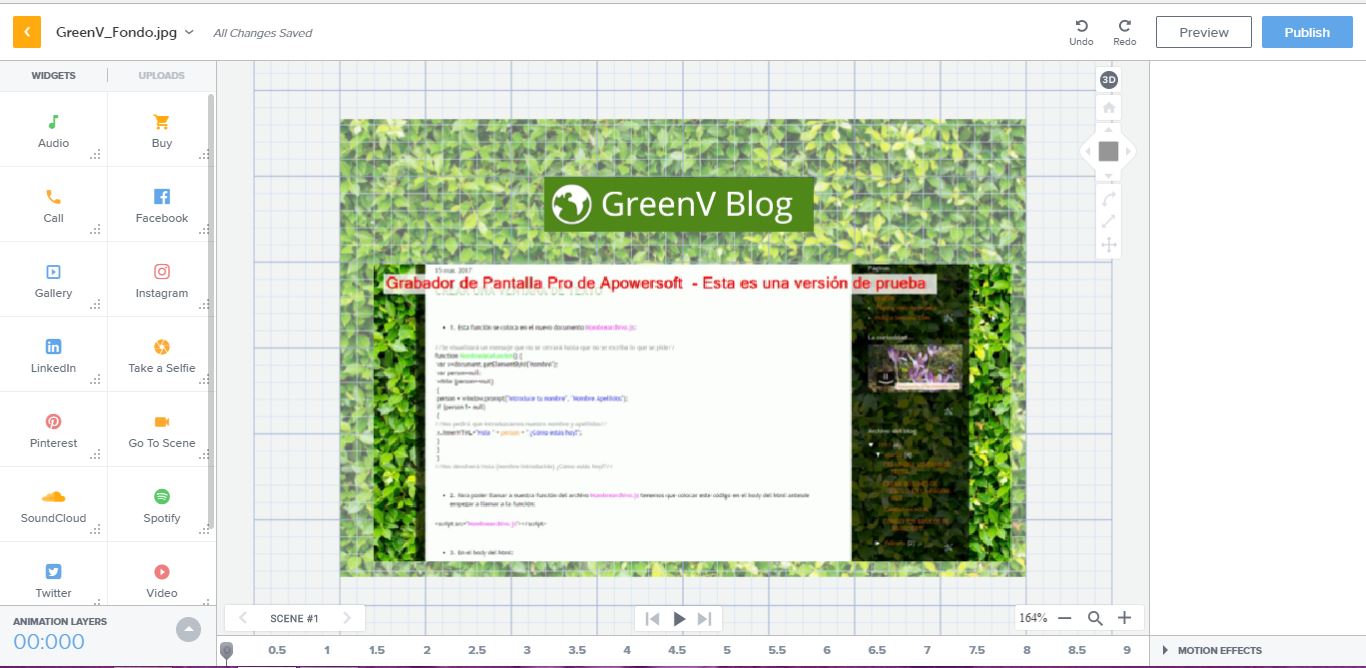
Task: Click the Scene #1 label
Action: click(x=294, y=618)
